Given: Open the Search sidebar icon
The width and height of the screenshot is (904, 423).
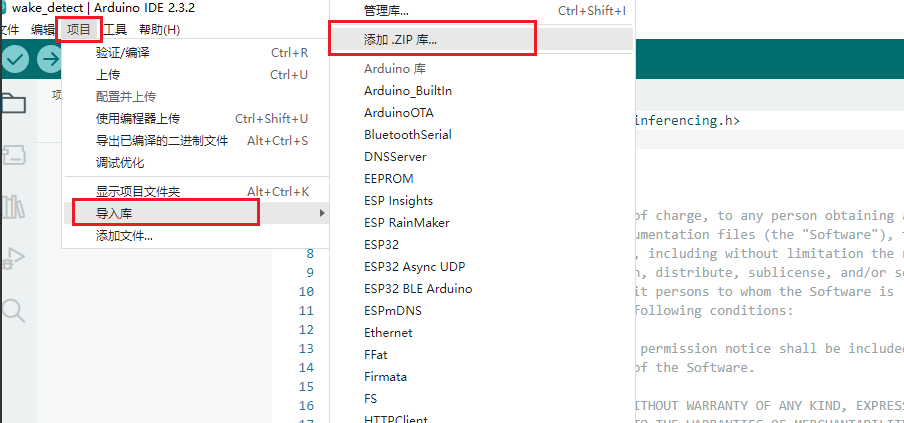Looking at the screenshot, I should [x=14, y=310].
